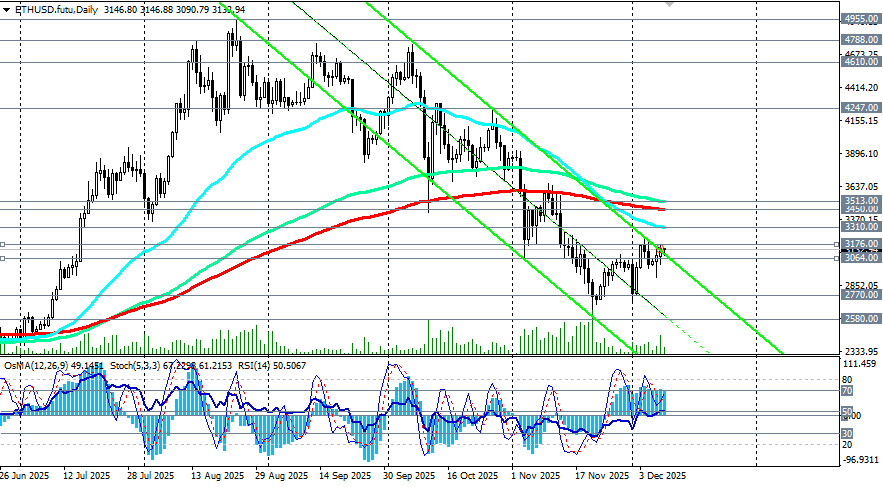883x487 pixels.
Task: Click the 2770.00 price level label
Action: click(x=861, y=295)
